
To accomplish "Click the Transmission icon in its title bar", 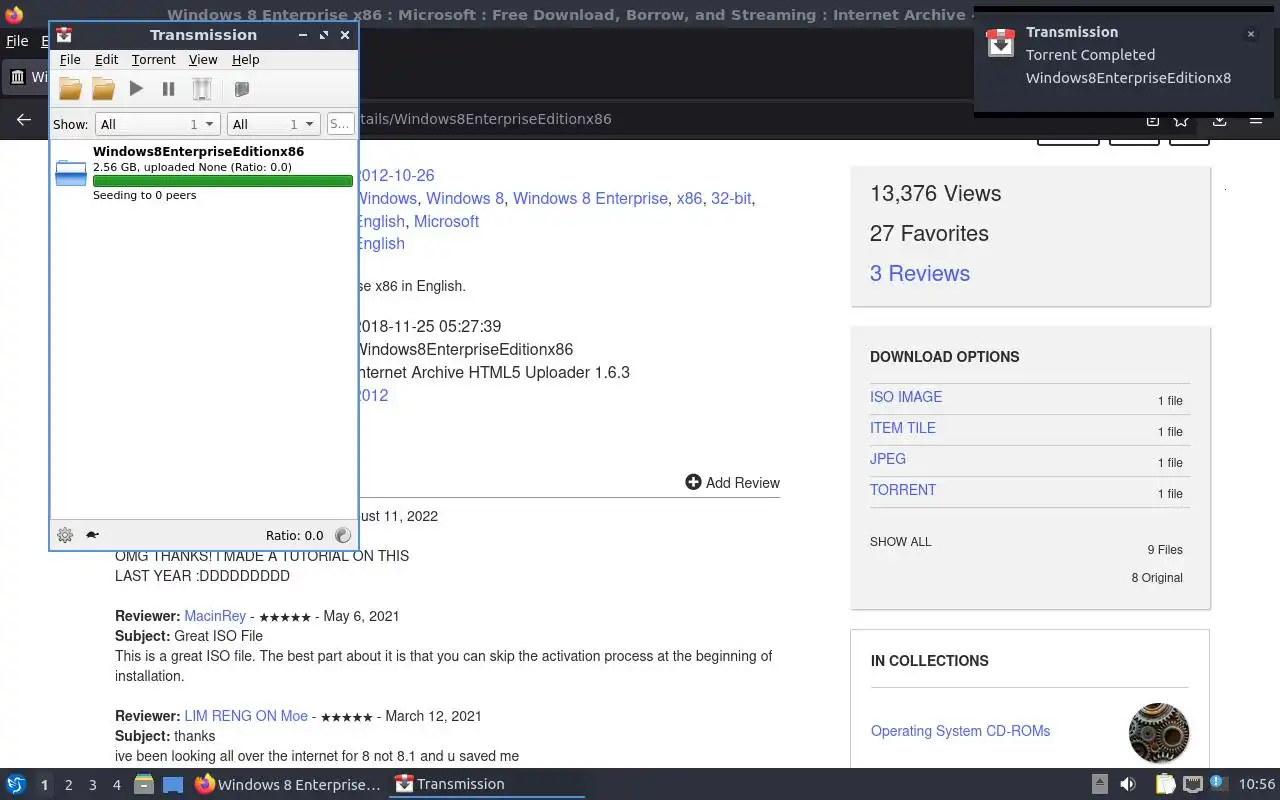I will click(x=64, y=35).
